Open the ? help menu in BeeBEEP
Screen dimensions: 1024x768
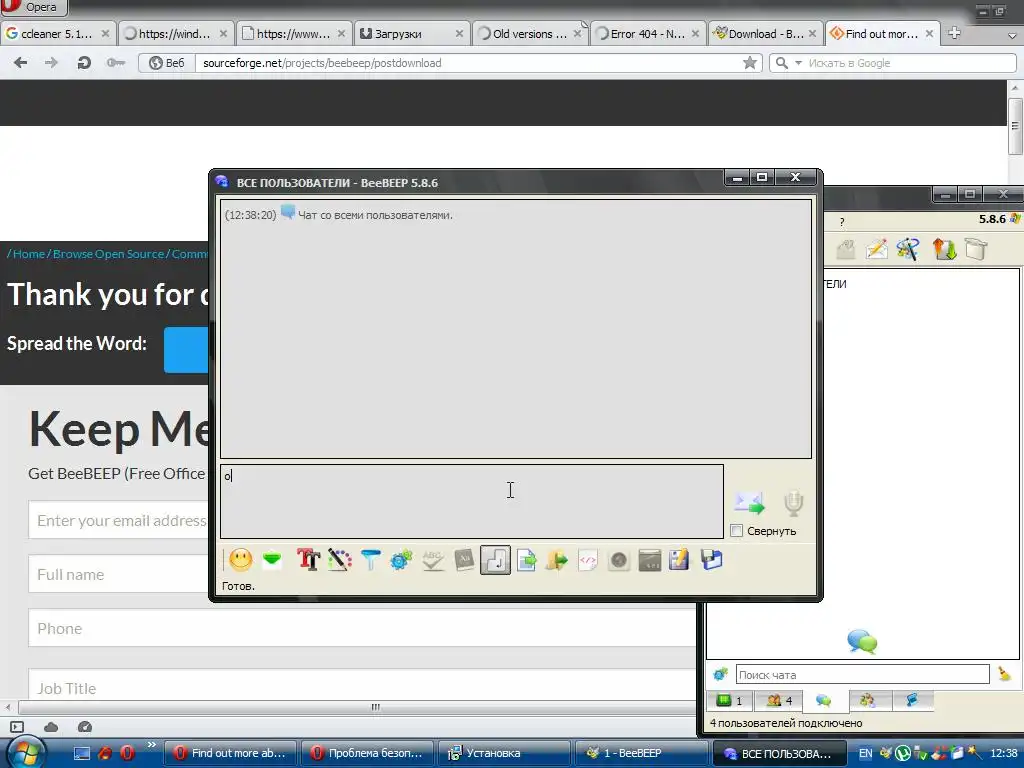tap(842, 222)
